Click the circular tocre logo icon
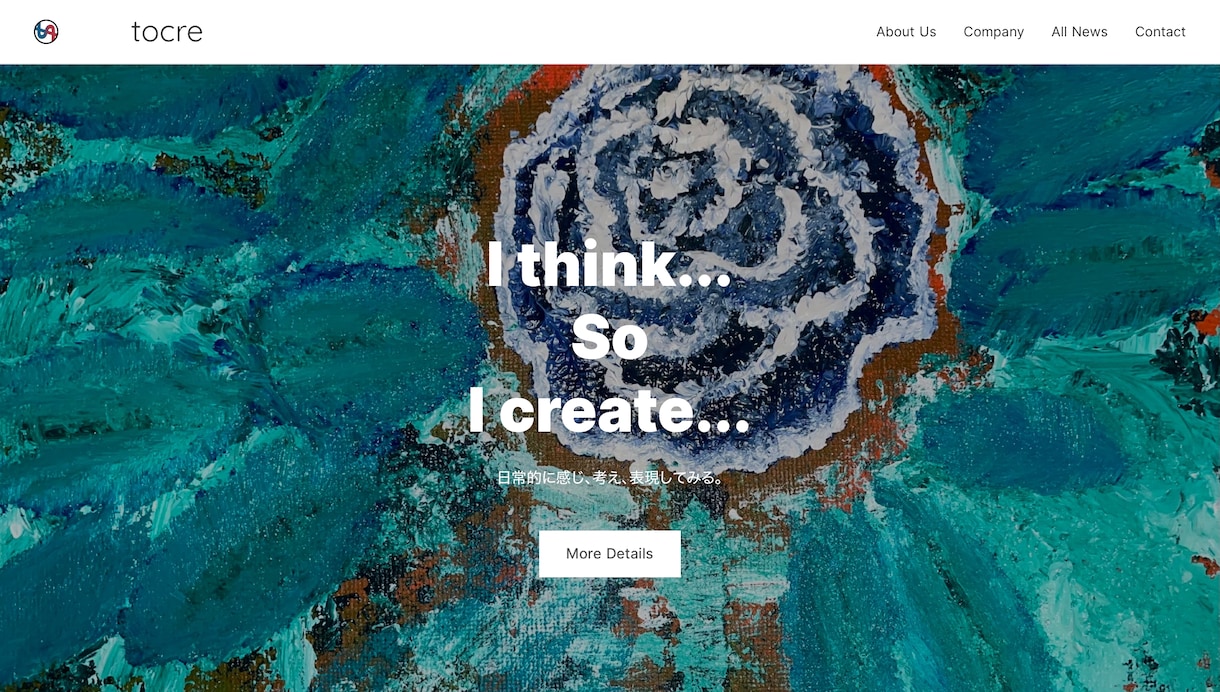The height and width of the screenshot is (692, 1220). point(46,32)
